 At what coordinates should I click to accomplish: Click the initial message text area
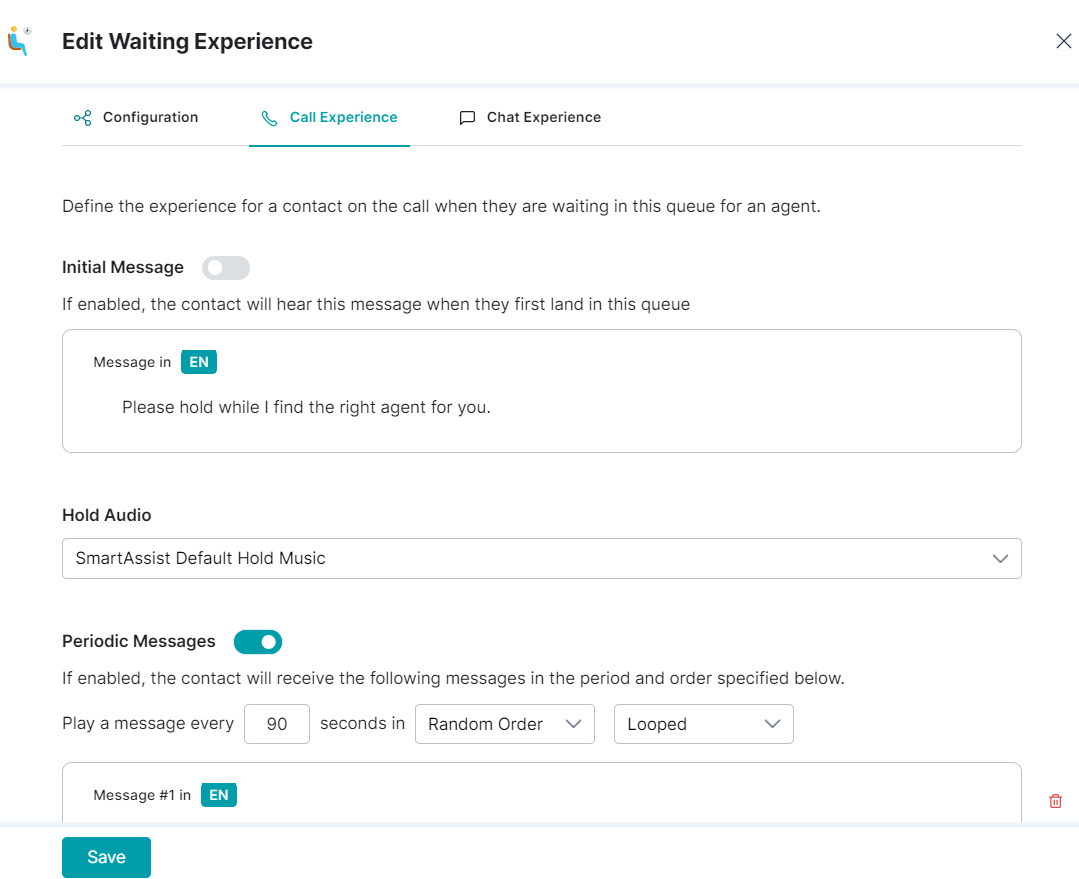pos(542,391)
